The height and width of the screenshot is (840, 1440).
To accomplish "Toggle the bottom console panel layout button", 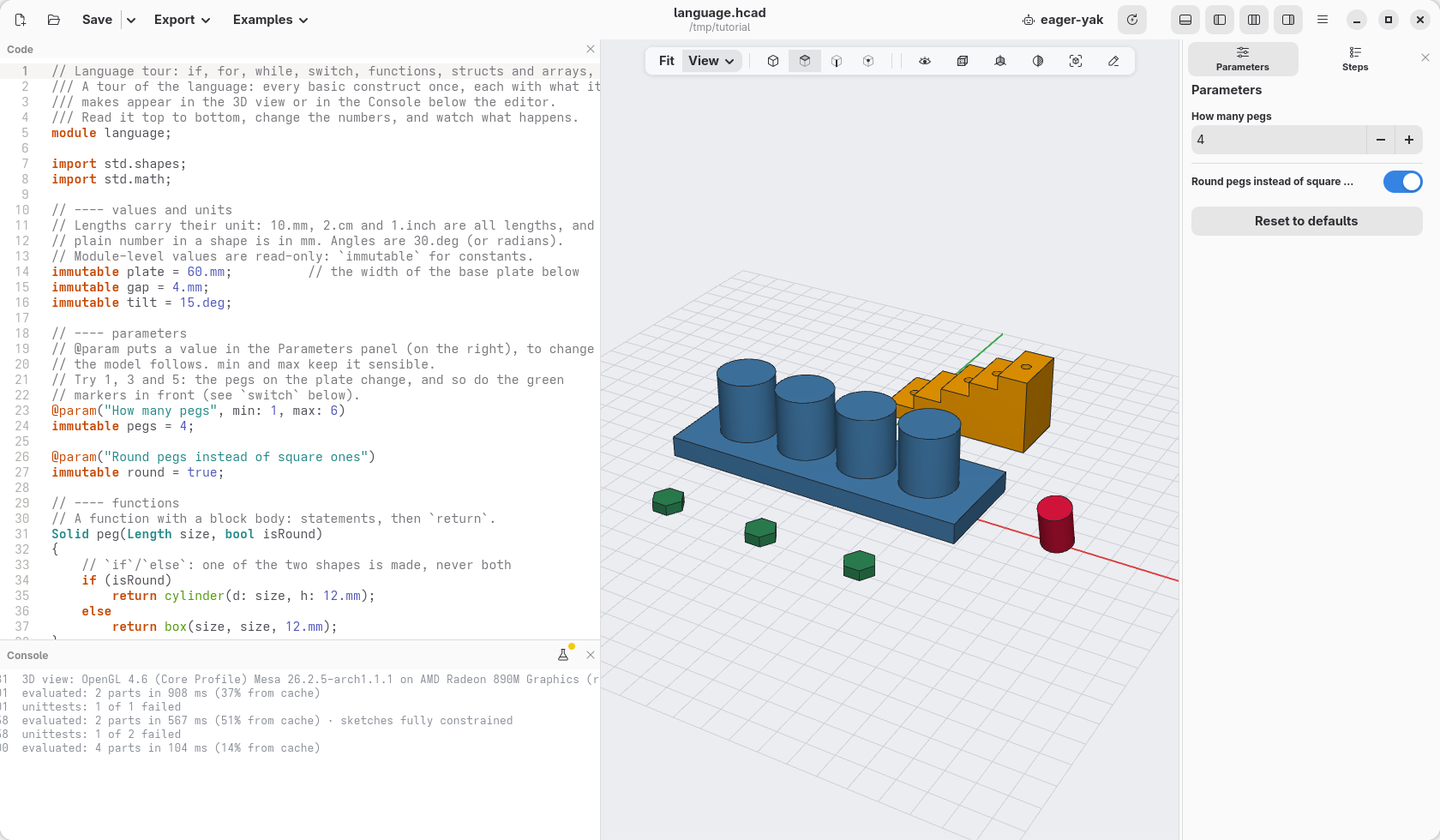I will (x=1185, y=20).
